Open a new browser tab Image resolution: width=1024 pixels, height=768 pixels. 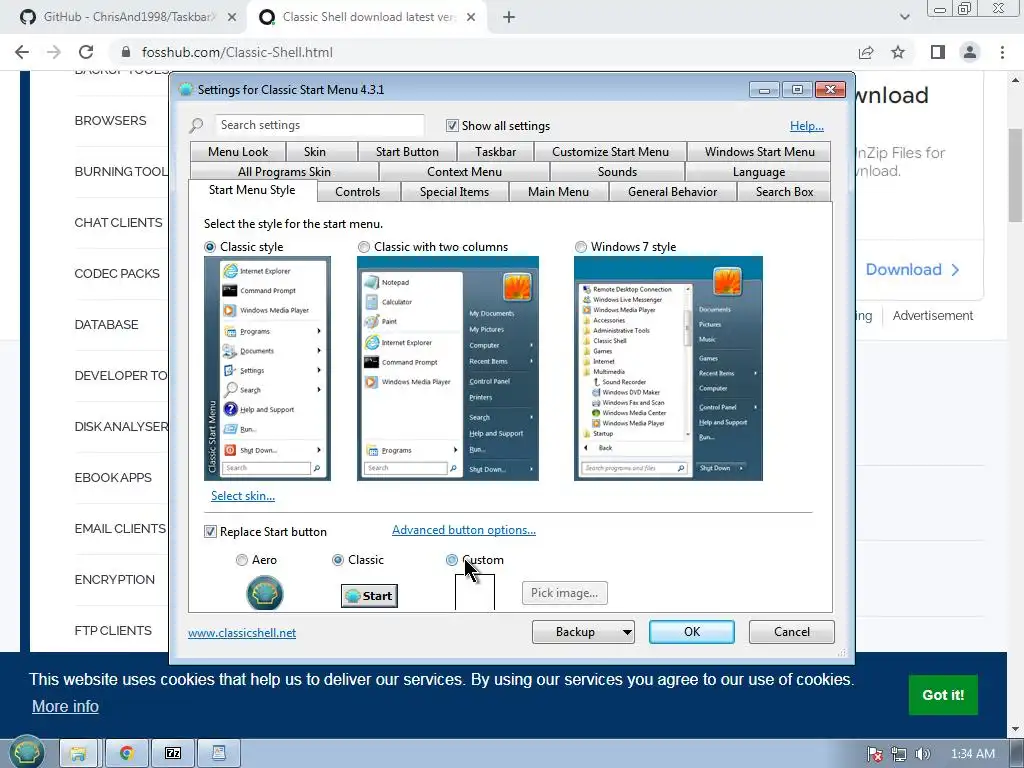[509, 17]
